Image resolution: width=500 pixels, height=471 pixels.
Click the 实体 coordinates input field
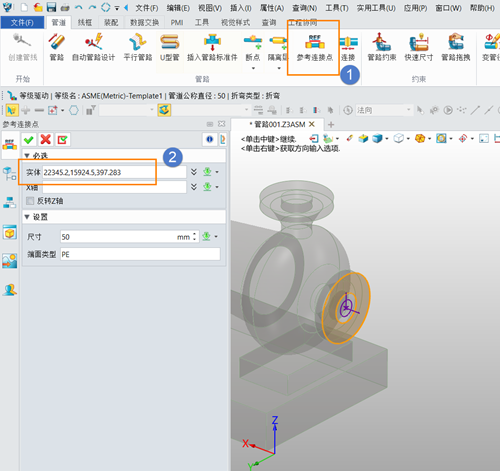click(x=114, y=172)
